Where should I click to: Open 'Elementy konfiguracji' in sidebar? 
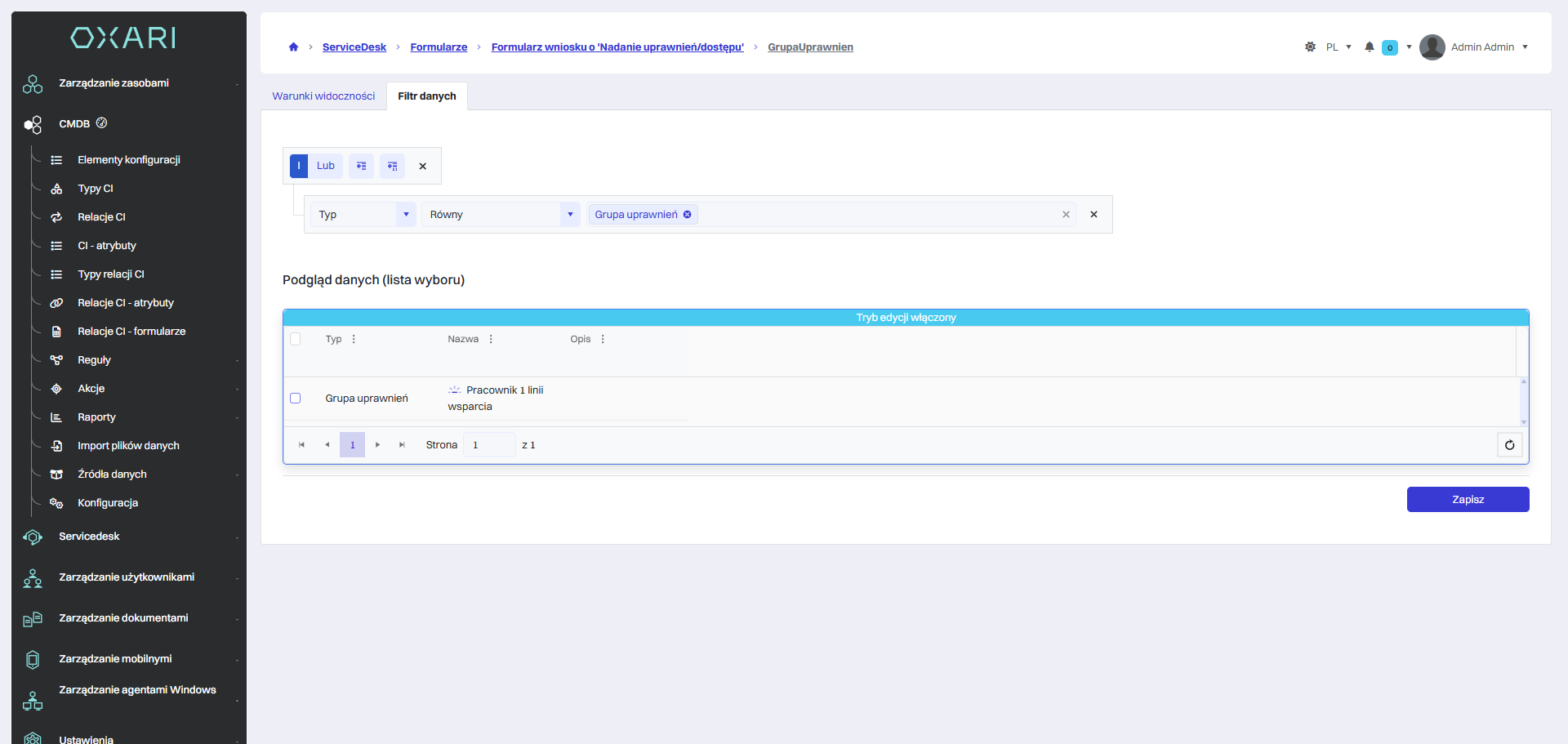129,160
